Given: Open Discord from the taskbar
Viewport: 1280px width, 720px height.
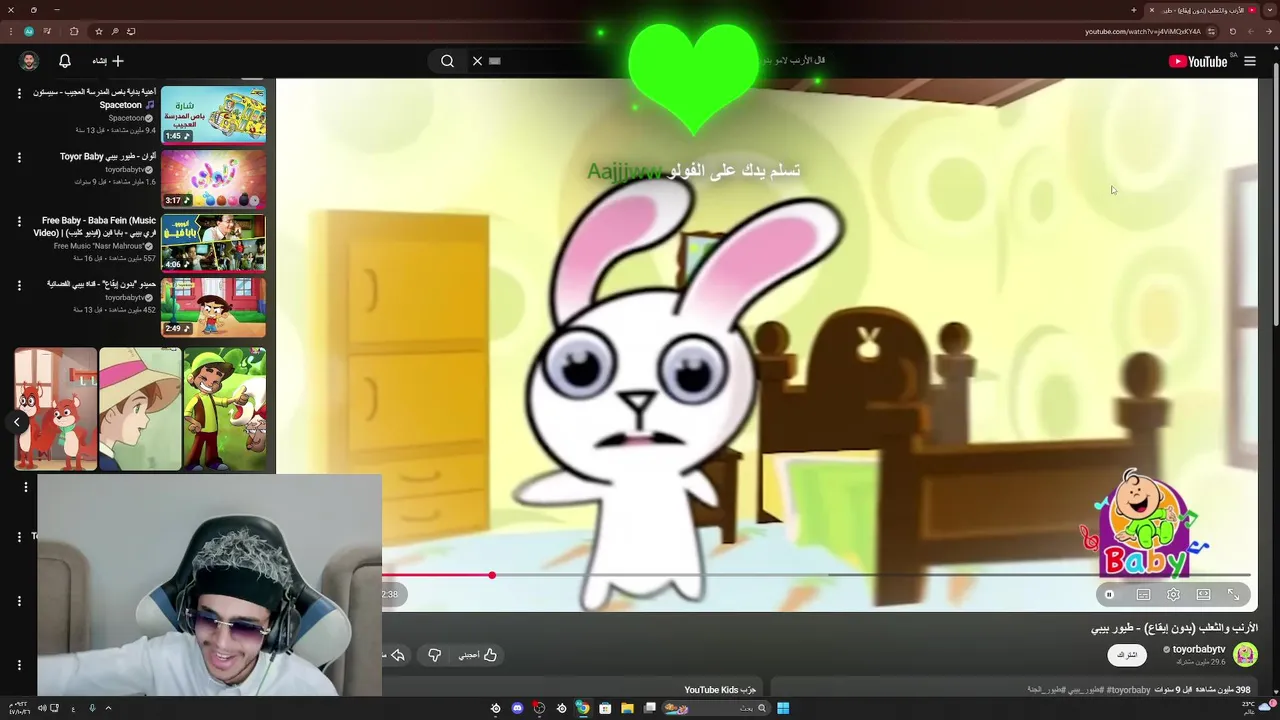Looking at the screenshot, I should 517,708.
